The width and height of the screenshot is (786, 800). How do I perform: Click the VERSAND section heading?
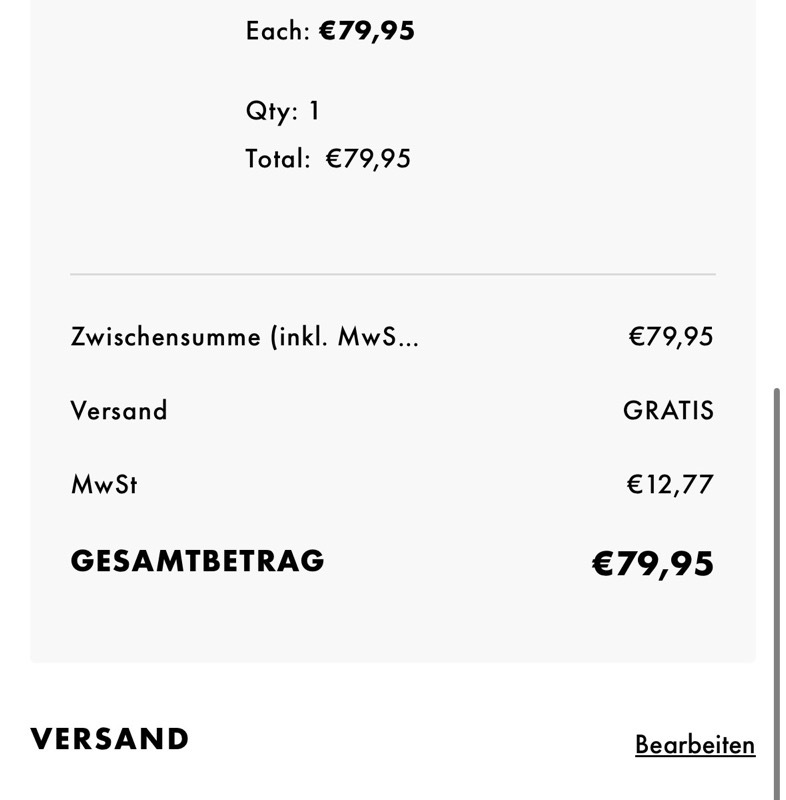[110, 740]
